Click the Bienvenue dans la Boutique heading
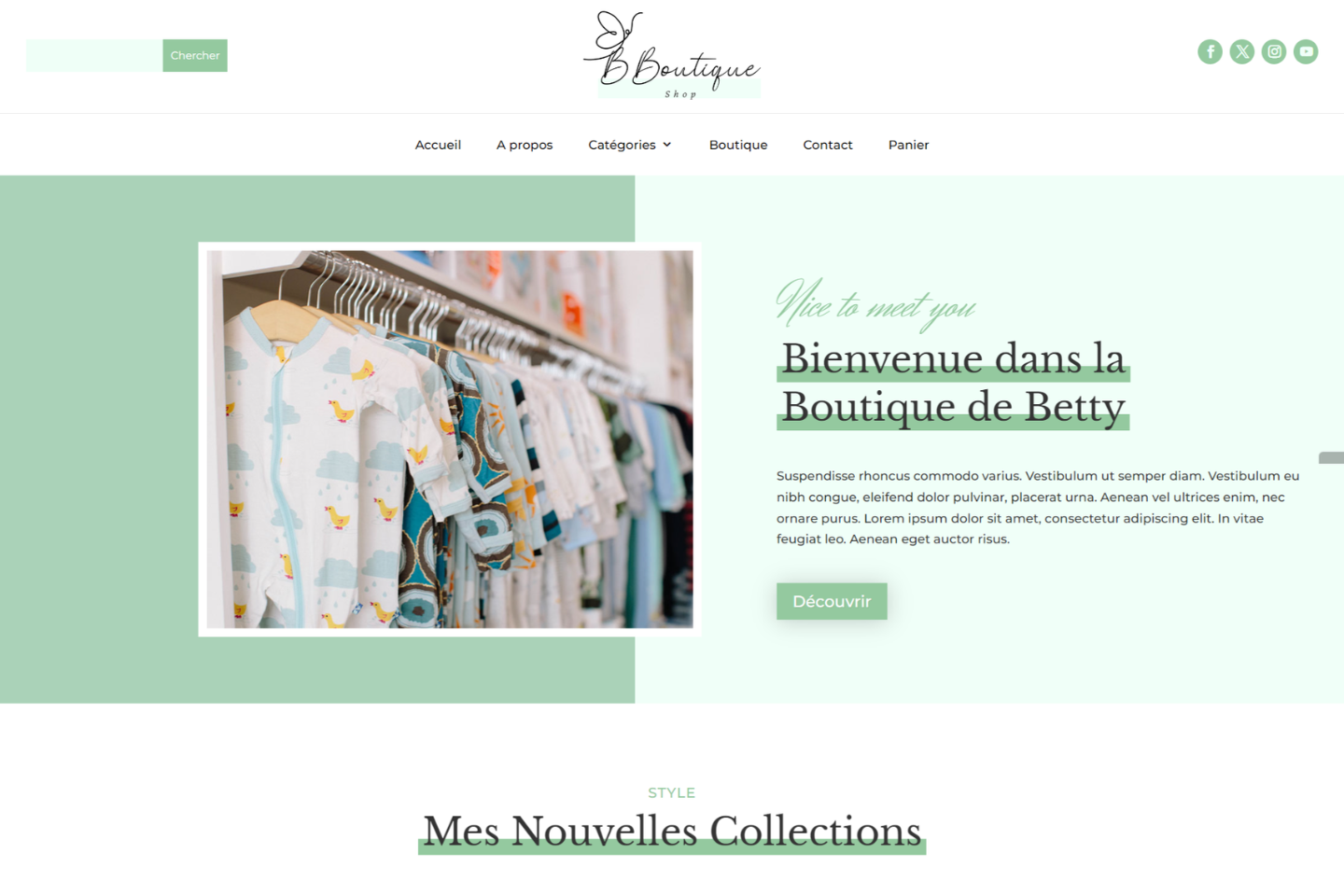Screen dimensions: 1344x896 pyautogui.click(x=953, y=383)
